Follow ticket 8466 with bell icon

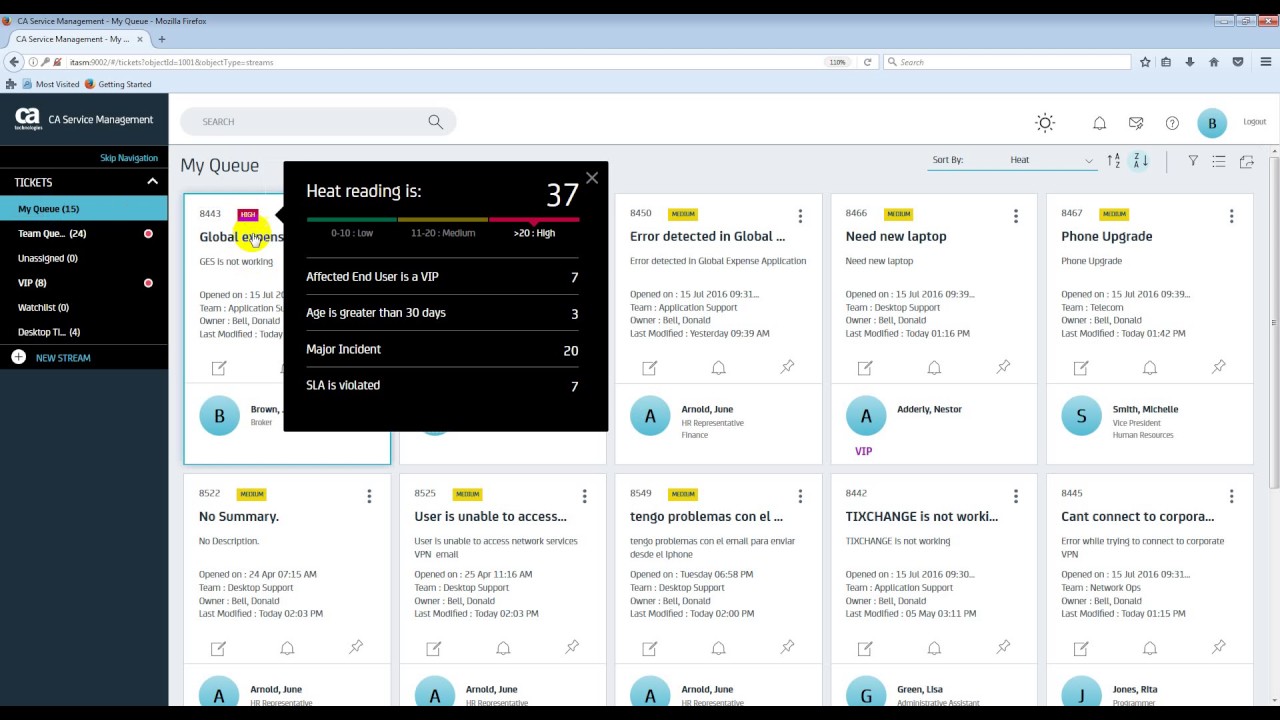[x=934, y=368]
